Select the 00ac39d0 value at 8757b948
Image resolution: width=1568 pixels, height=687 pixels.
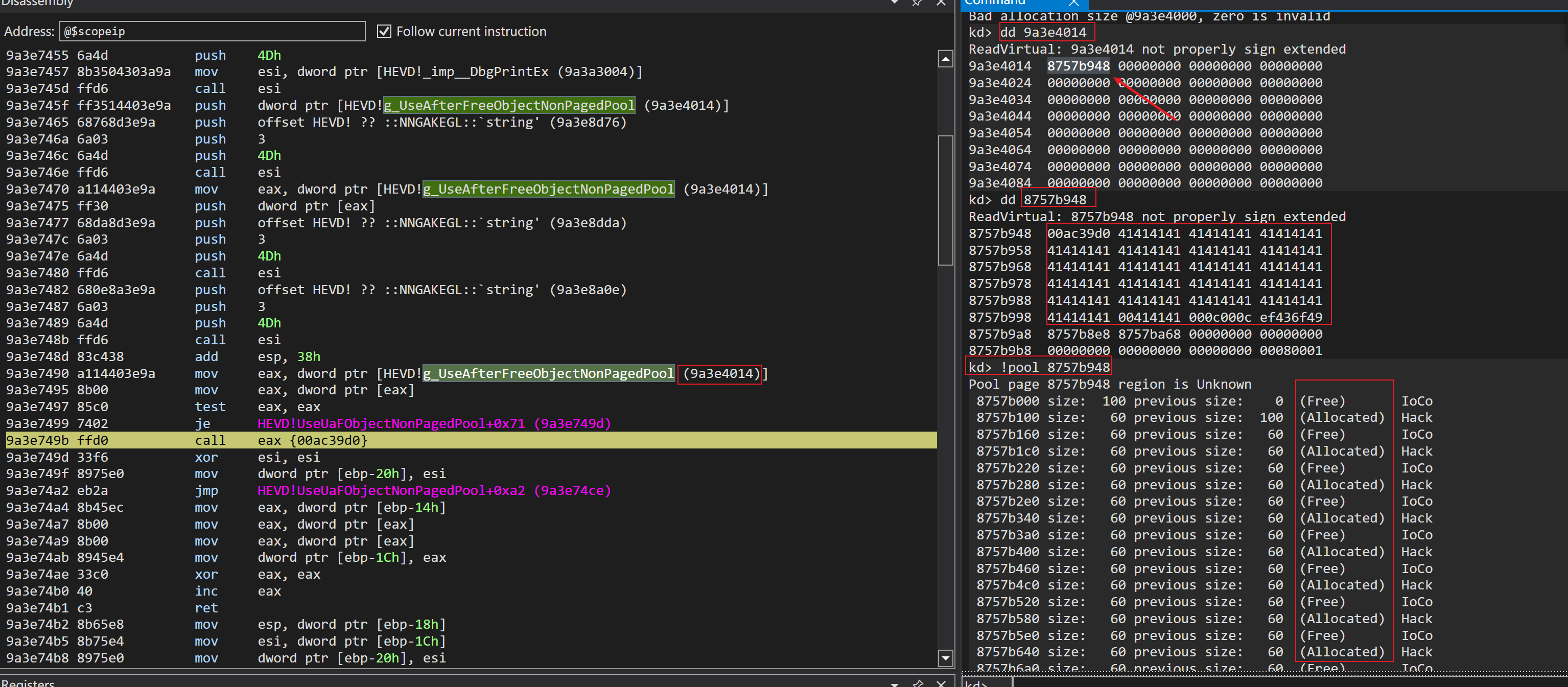(1078, 233)
